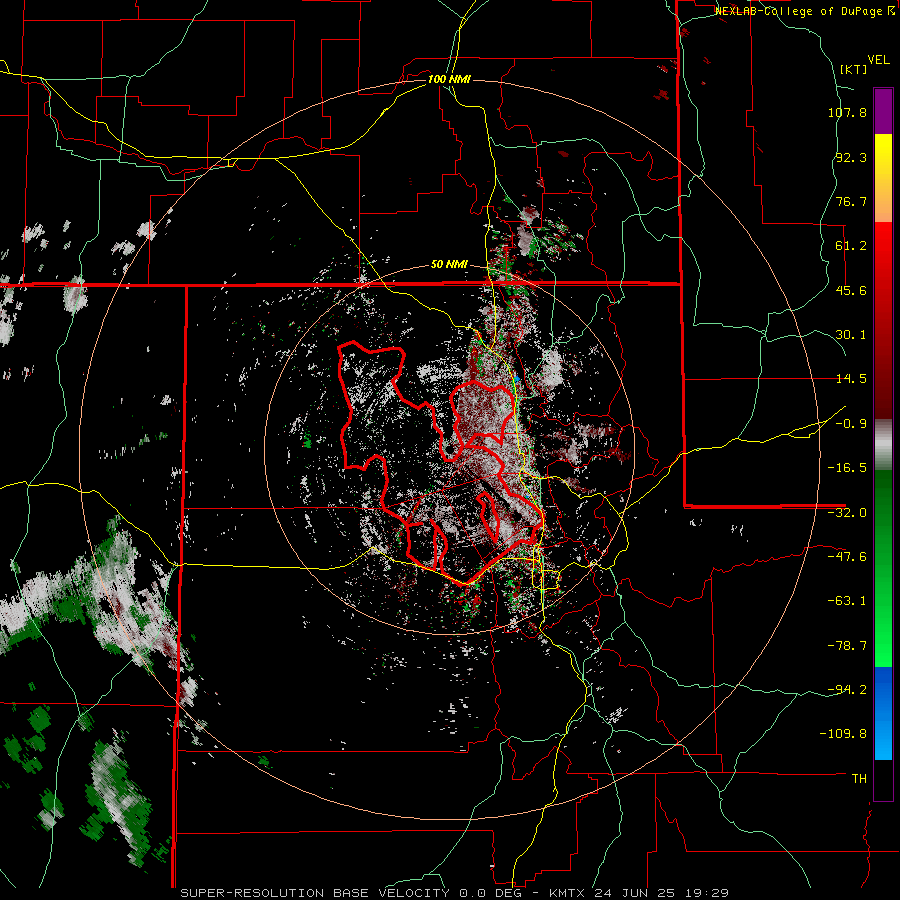
Task: Click the 100 NMI range ring label
Action: (449, 79)
